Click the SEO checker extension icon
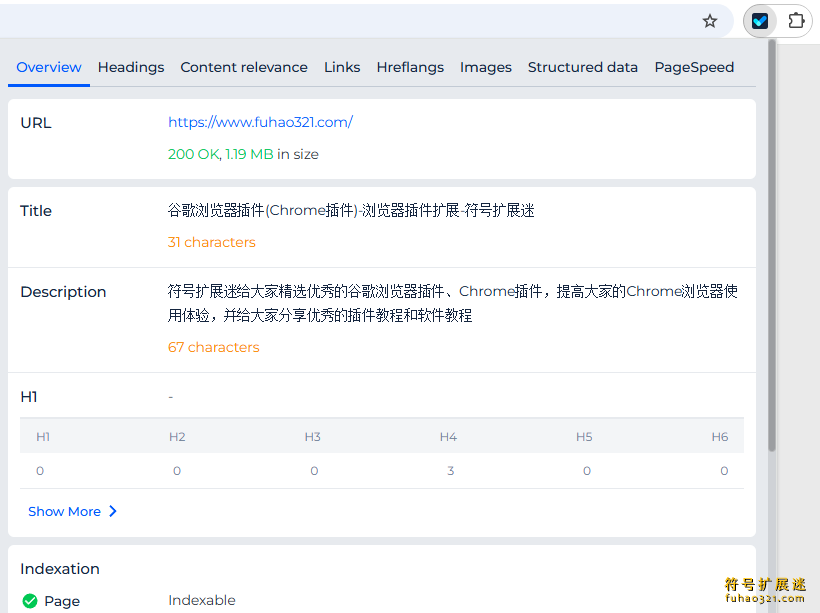The height and width of the screenshot is (613, 820). [x=760, y=21]
